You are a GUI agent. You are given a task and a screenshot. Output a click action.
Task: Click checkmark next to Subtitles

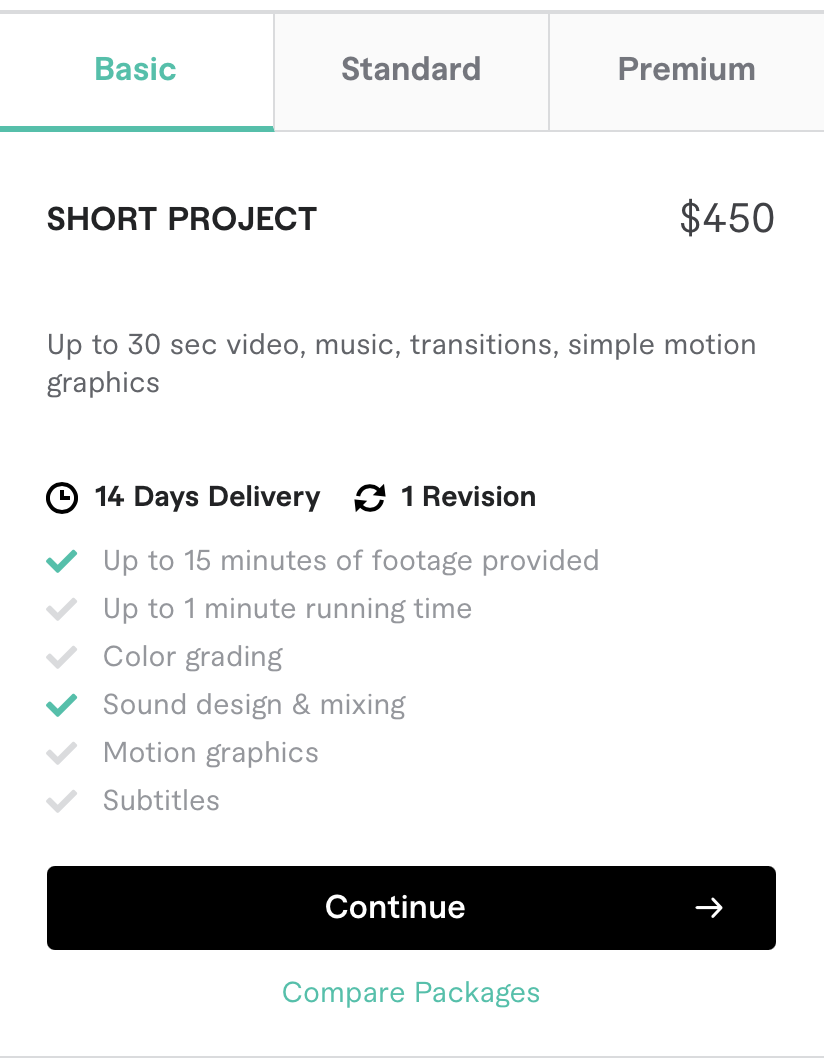tap(62, 801)
